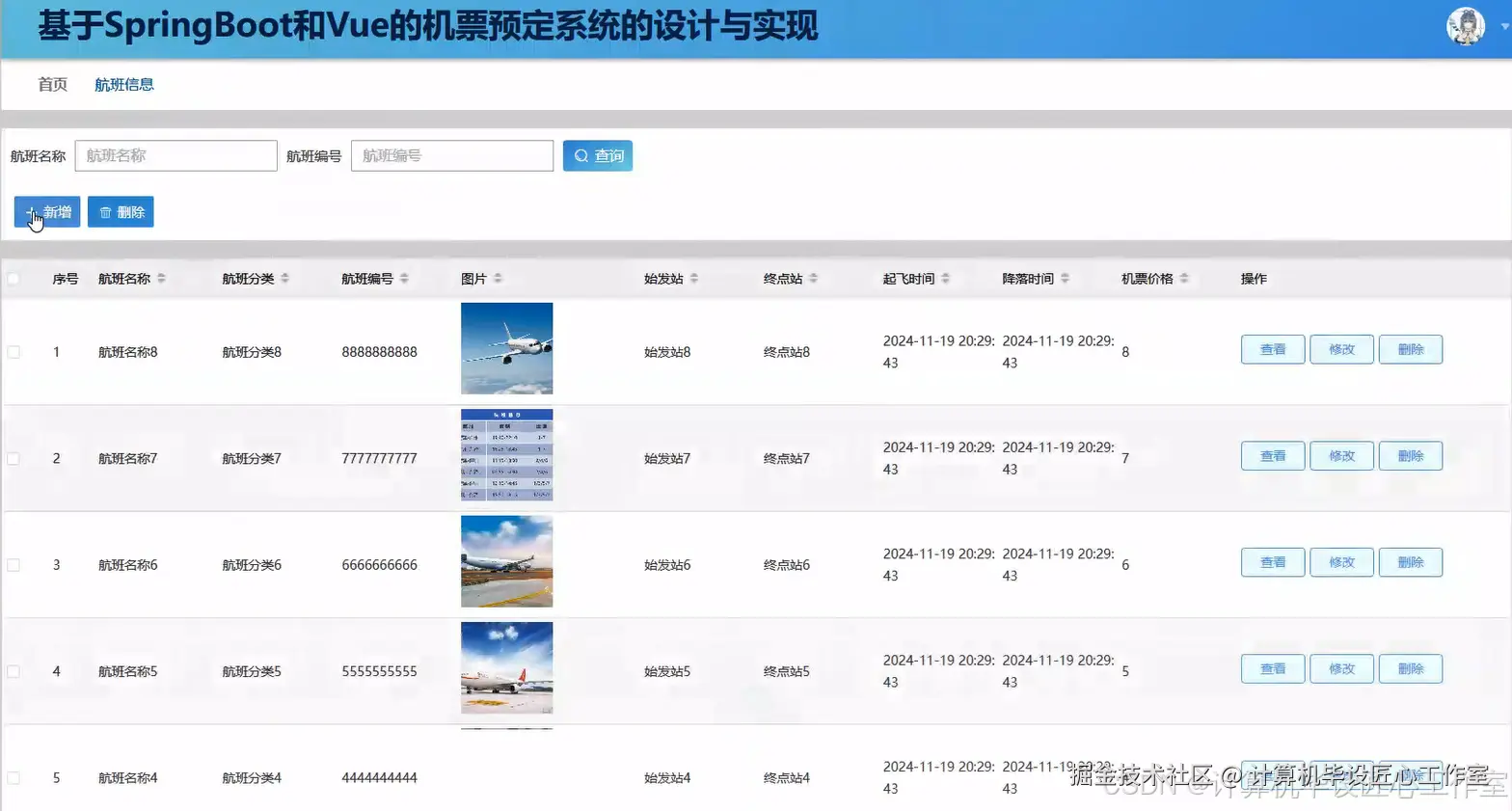The height and width of the screenshot is (811, 1512).
Task: Sort by 图片 column arrows
Action: coord(498,279)
